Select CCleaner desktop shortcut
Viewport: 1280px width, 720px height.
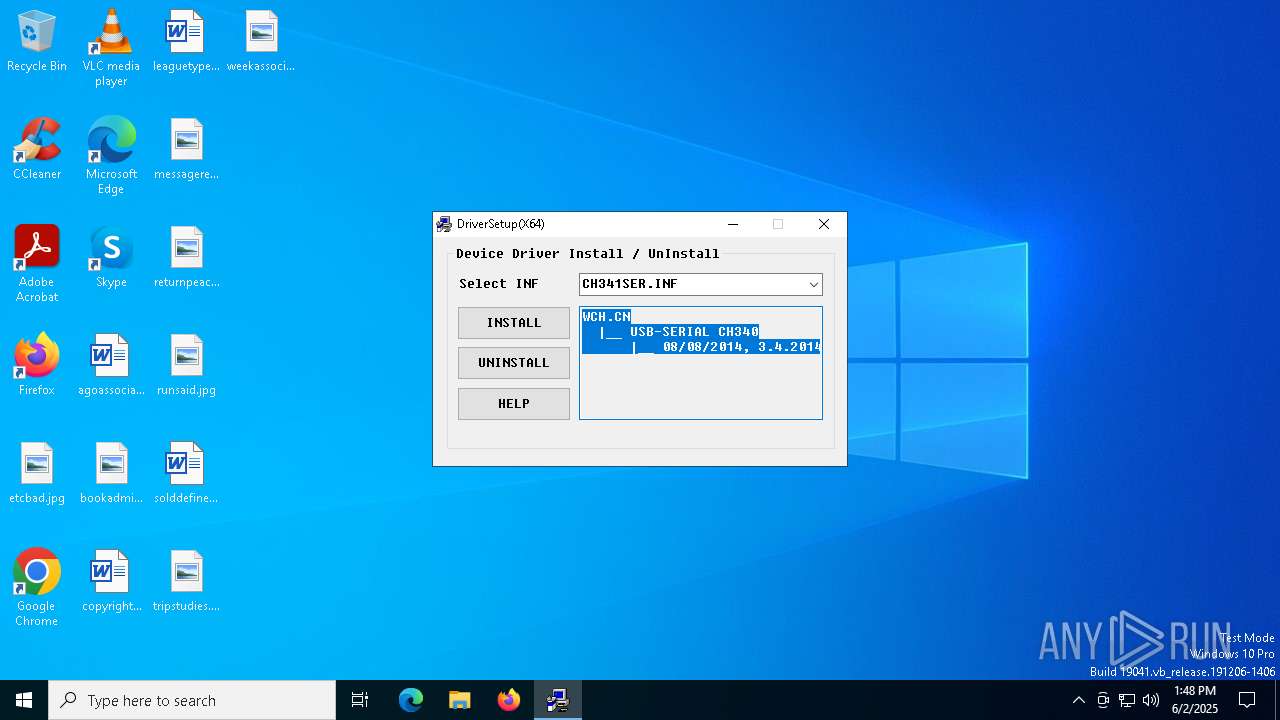coord(37,150)
